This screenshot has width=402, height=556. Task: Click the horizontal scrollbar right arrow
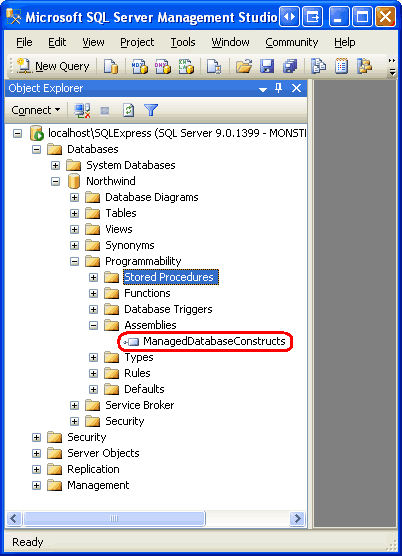[297, 519]
